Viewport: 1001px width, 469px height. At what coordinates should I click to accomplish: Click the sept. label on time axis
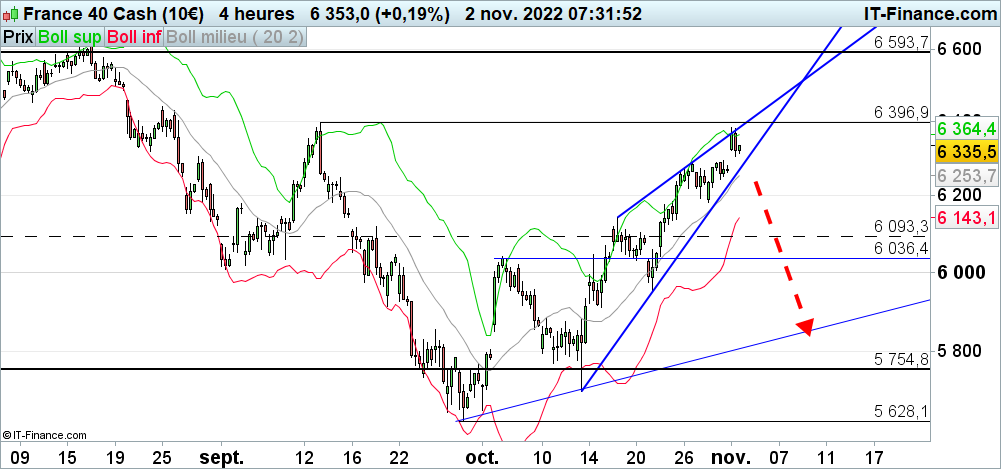tap(221, 457)
